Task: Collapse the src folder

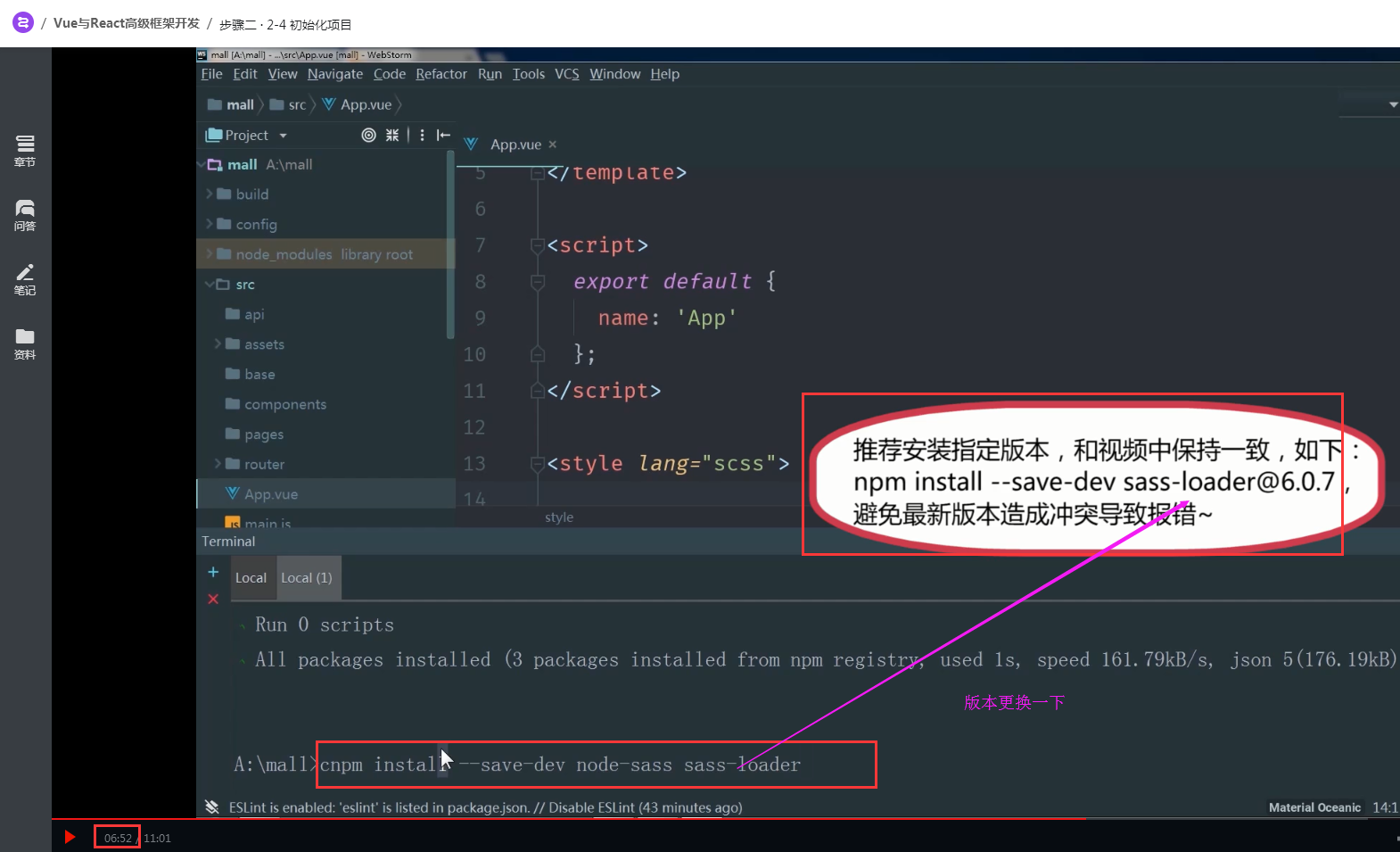Action: [210, 284]
